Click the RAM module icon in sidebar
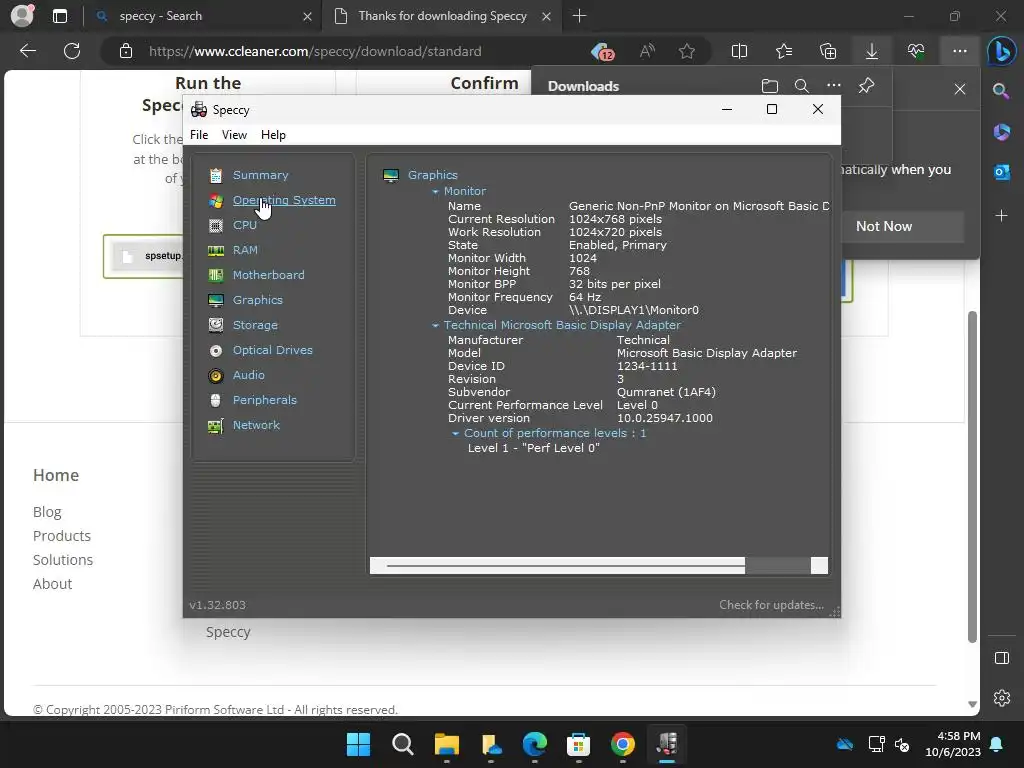1024x768 pixels. pos(216,250)
